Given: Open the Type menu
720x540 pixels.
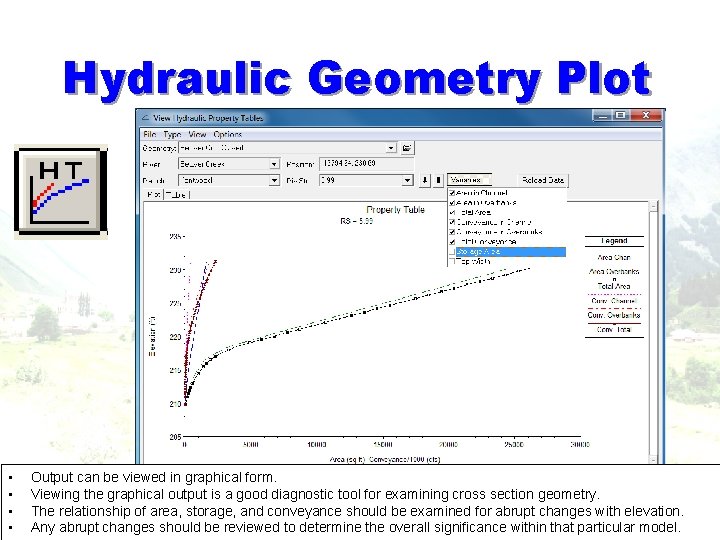Looking at the screenshot, I should 172,134.
